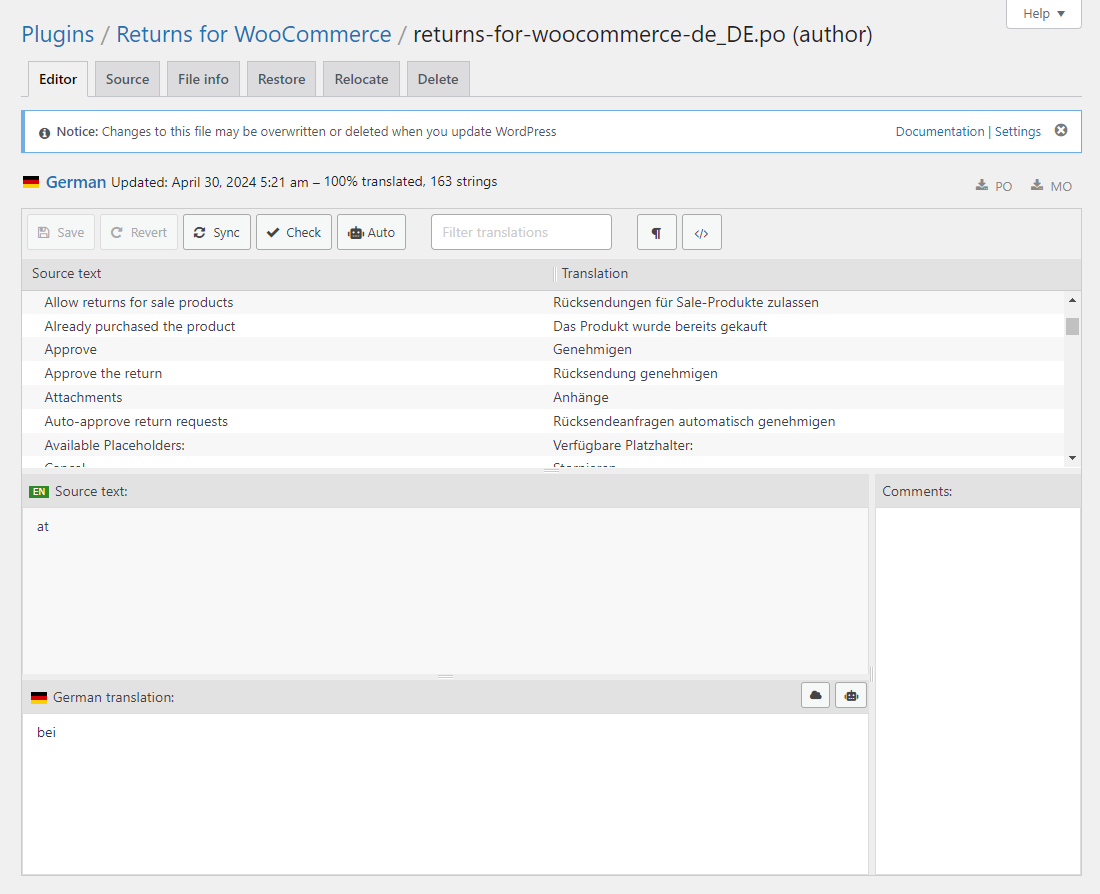Open the File info tab
The width and height of the screenshot is (1100, 894).
coord(203,79)
